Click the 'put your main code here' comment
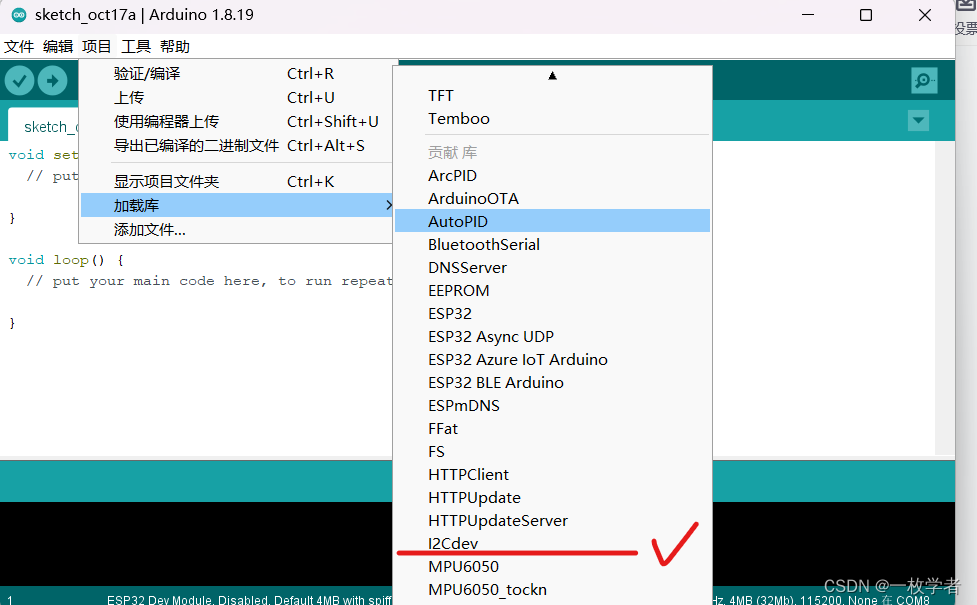The image size is (977, 605). (x=209, y=281)
